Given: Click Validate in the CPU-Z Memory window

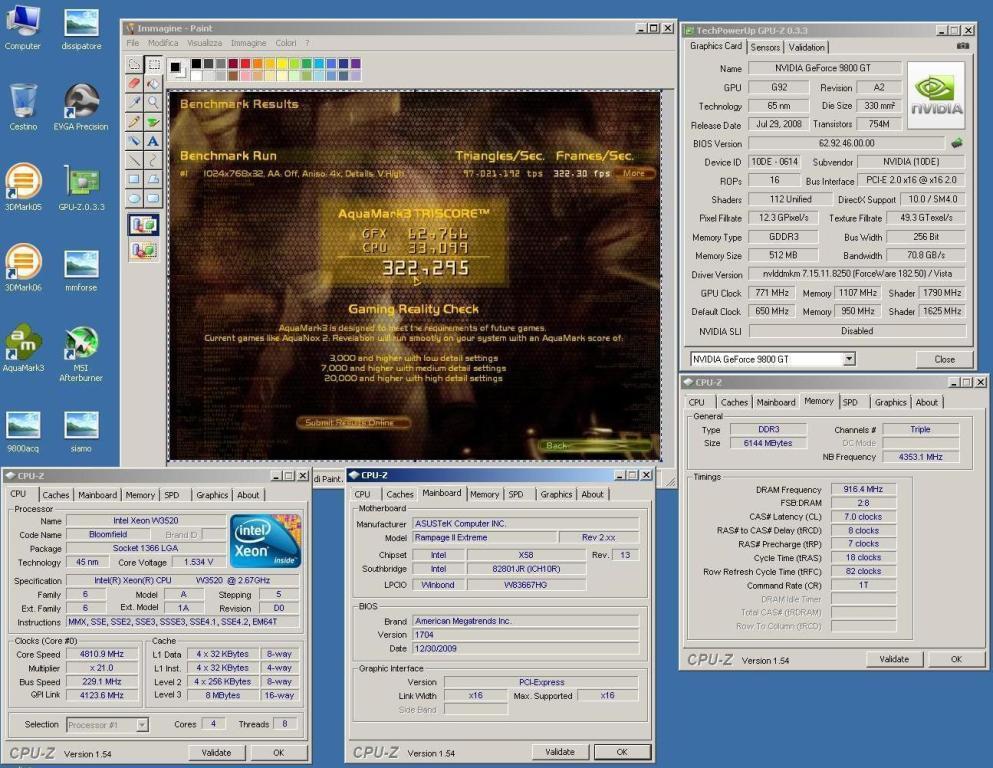Looking at the screenshot, I should [894, 659].
